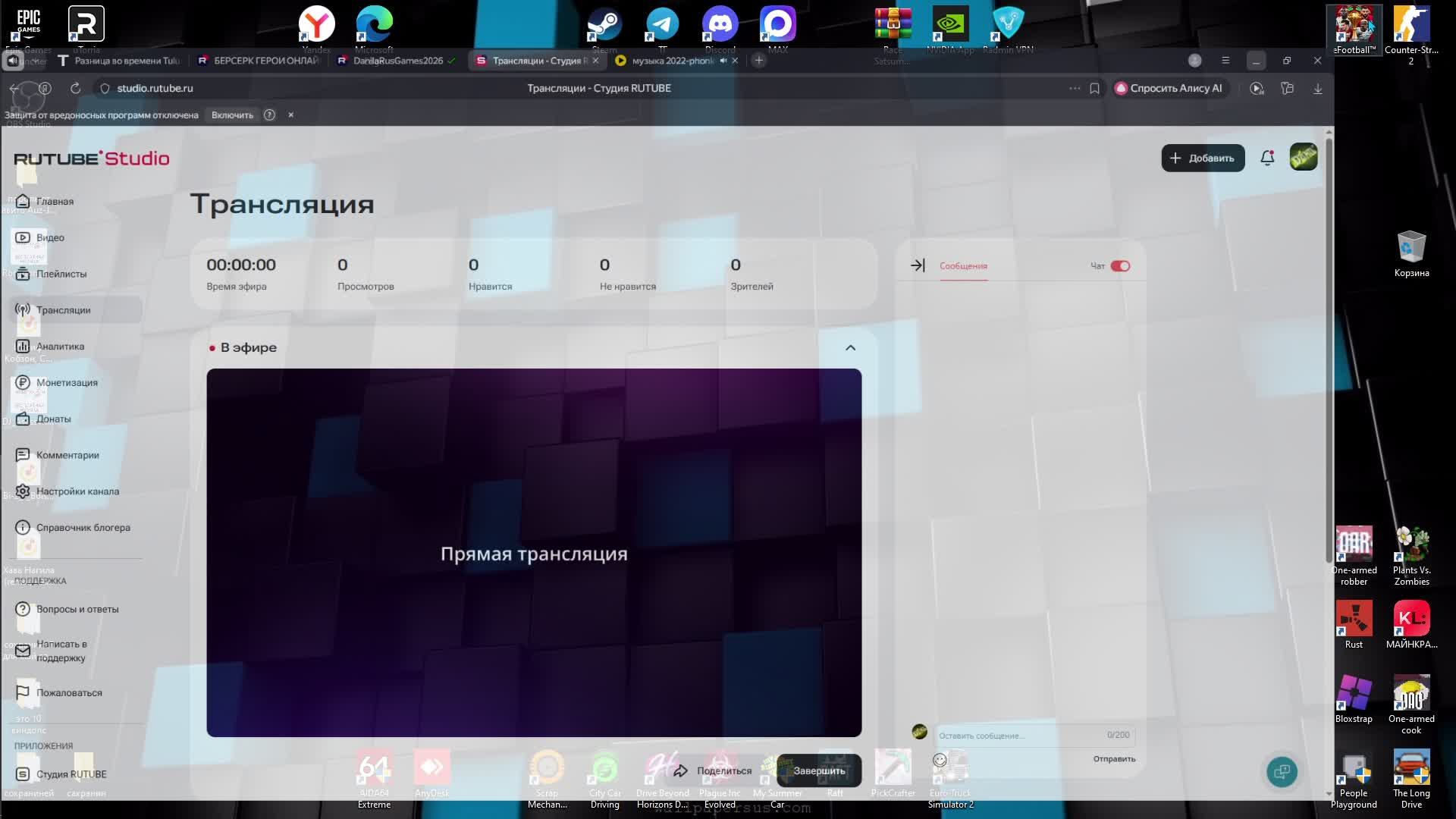Open Telegram desktop shortcut
The height and width of the screenshot is (819, 1456).
point(662,29)
